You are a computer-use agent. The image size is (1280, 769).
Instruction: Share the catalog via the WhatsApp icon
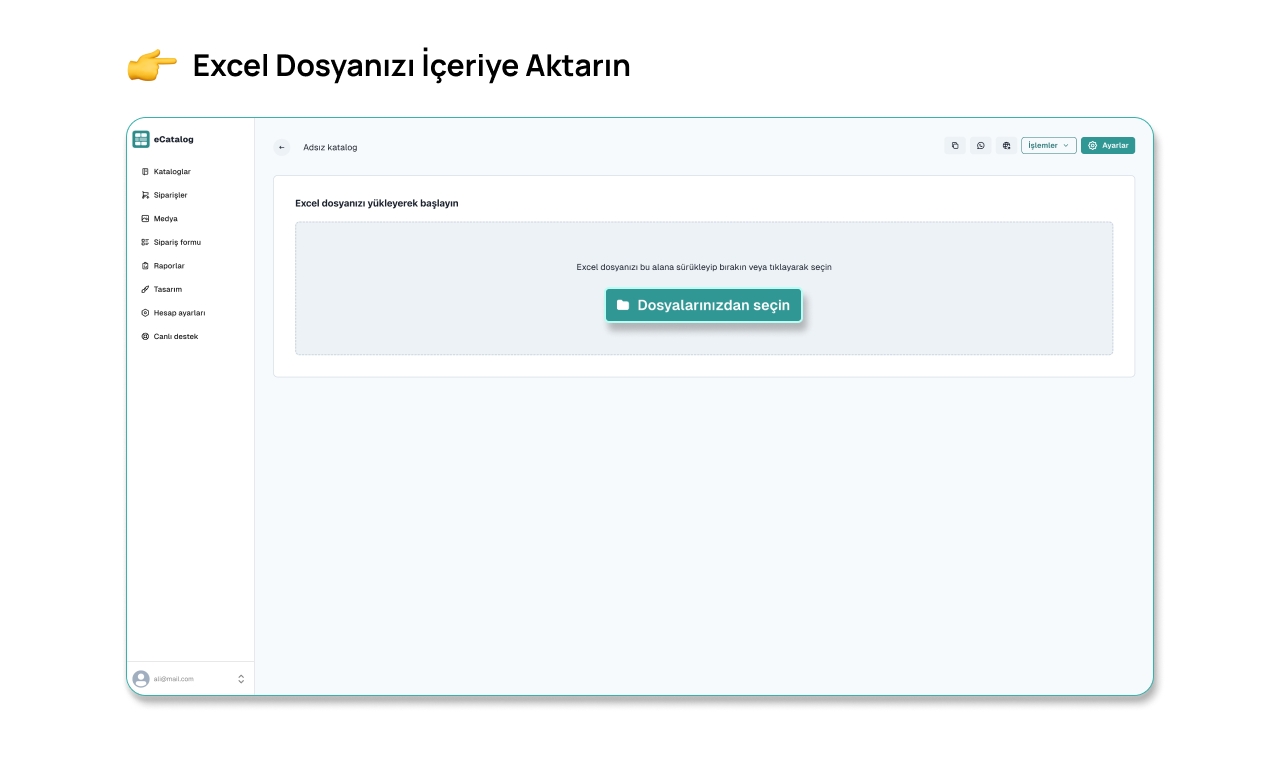[981, 145]
